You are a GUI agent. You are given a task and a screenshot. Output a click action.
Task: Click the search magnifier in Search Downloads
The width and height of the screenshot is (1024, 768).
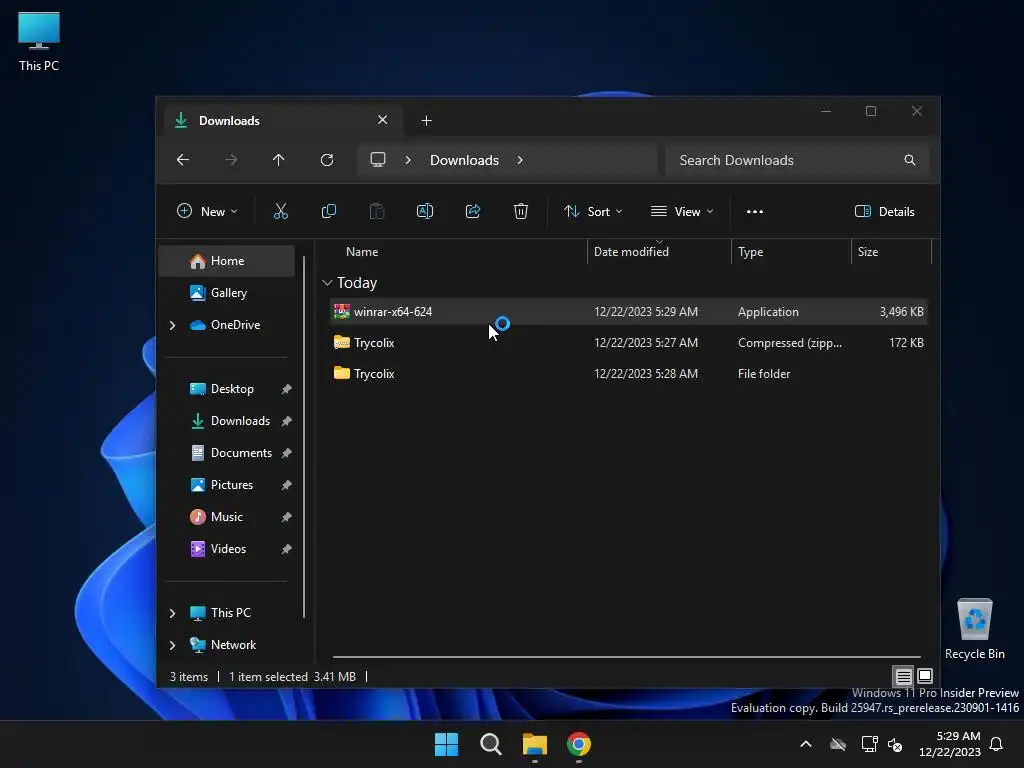pyautogui.click(x=909, y=160)
